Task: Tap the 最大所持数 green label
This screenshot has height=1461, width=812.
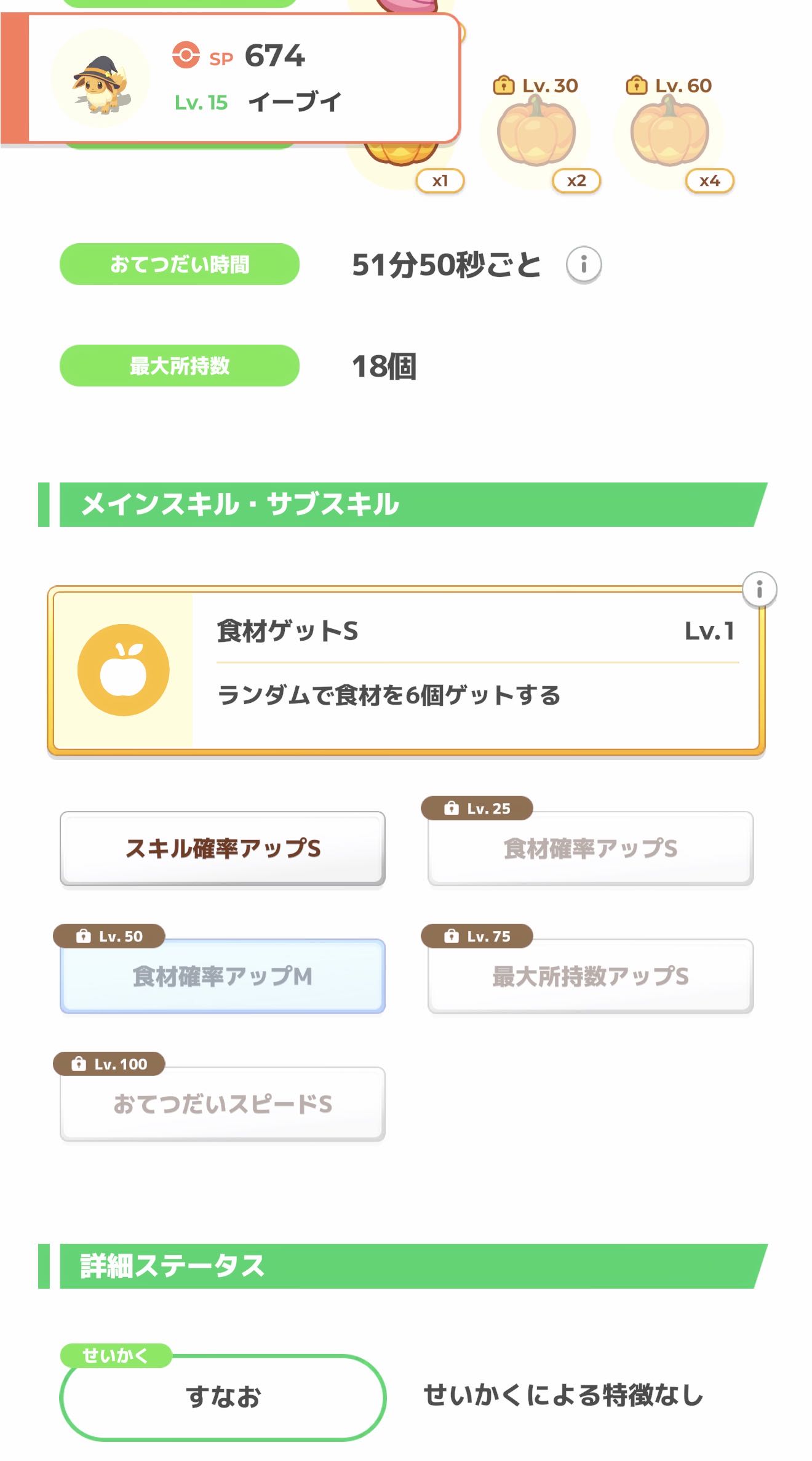Action: point(180,366)
